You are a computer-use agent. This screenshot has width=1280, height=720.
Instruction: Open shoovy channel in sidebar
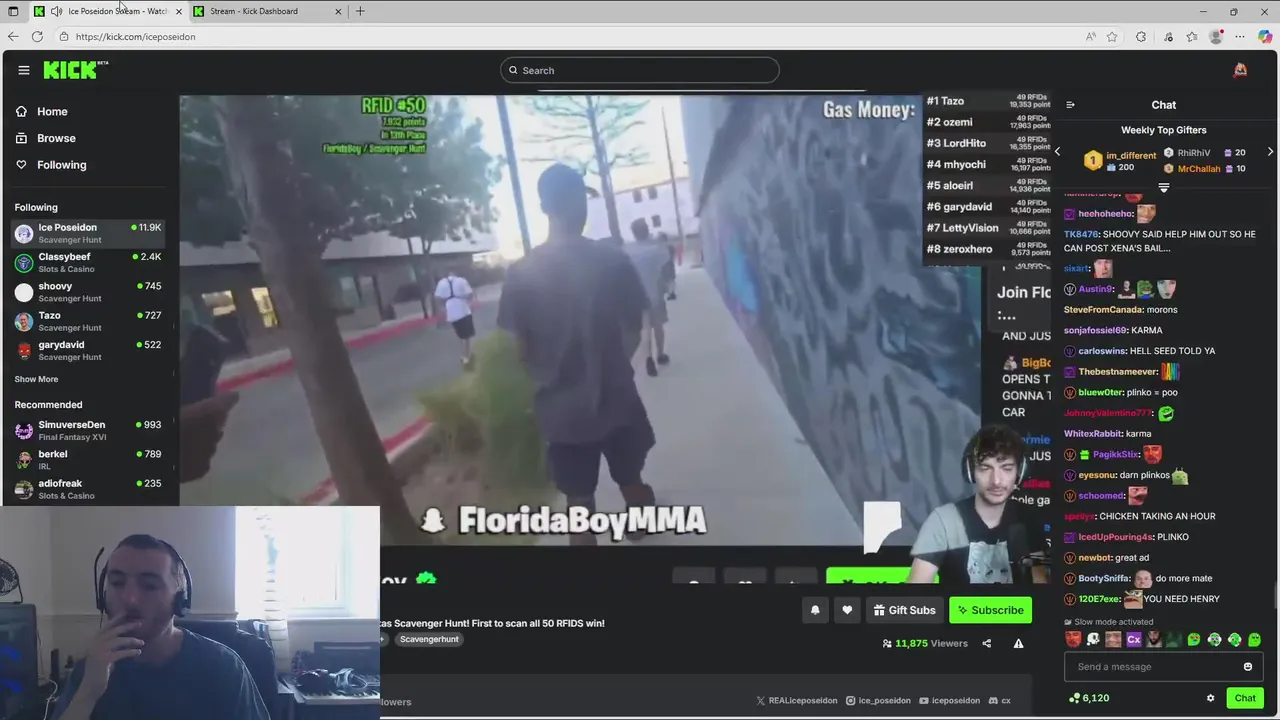coord(88,292)
